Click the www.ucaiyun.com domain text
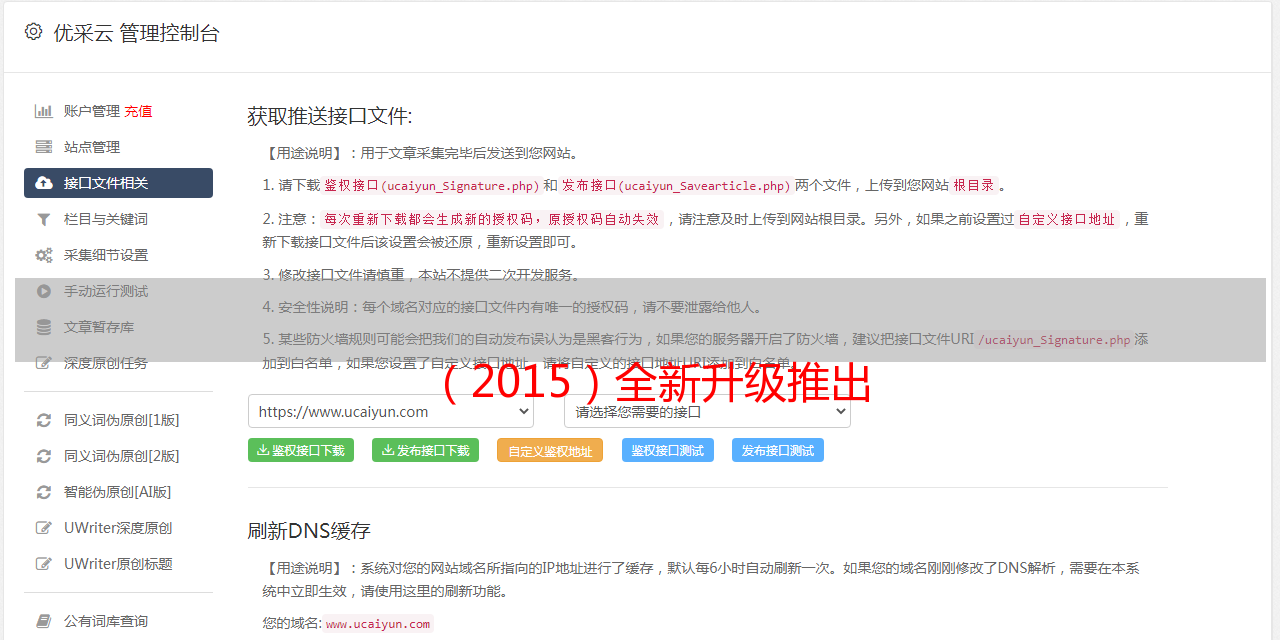Screen dimensions: 1280x640 pyautogui.click(x=378, y=624)
